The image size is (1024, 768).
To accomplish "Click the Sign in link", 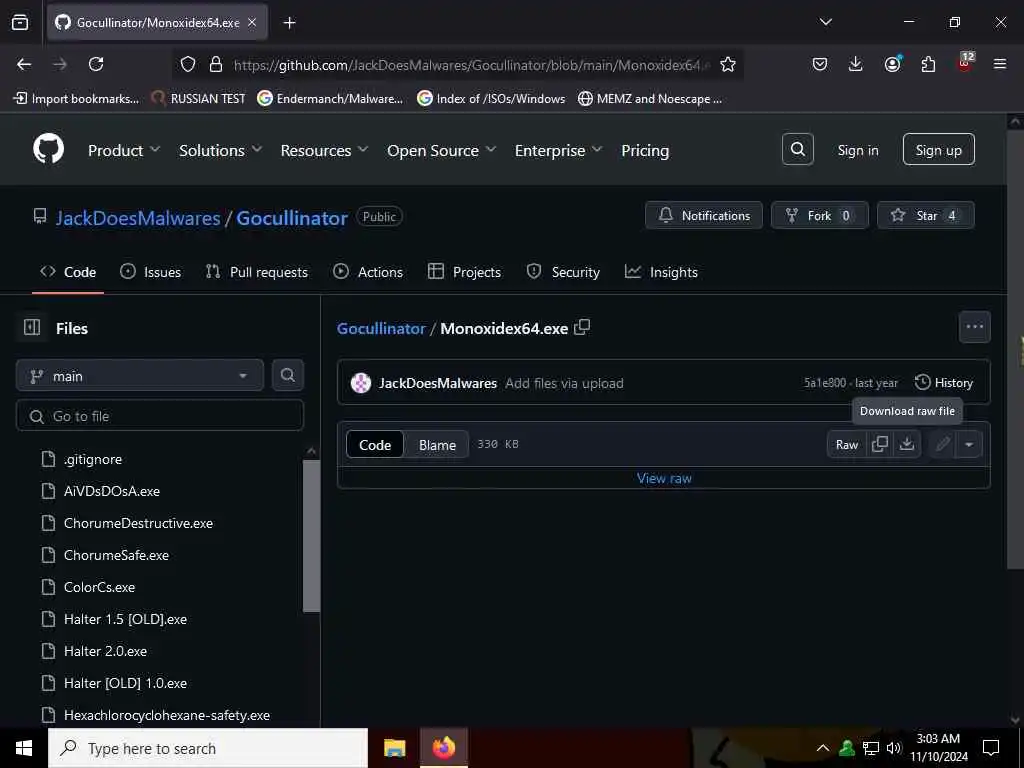I will click(857, 150).
